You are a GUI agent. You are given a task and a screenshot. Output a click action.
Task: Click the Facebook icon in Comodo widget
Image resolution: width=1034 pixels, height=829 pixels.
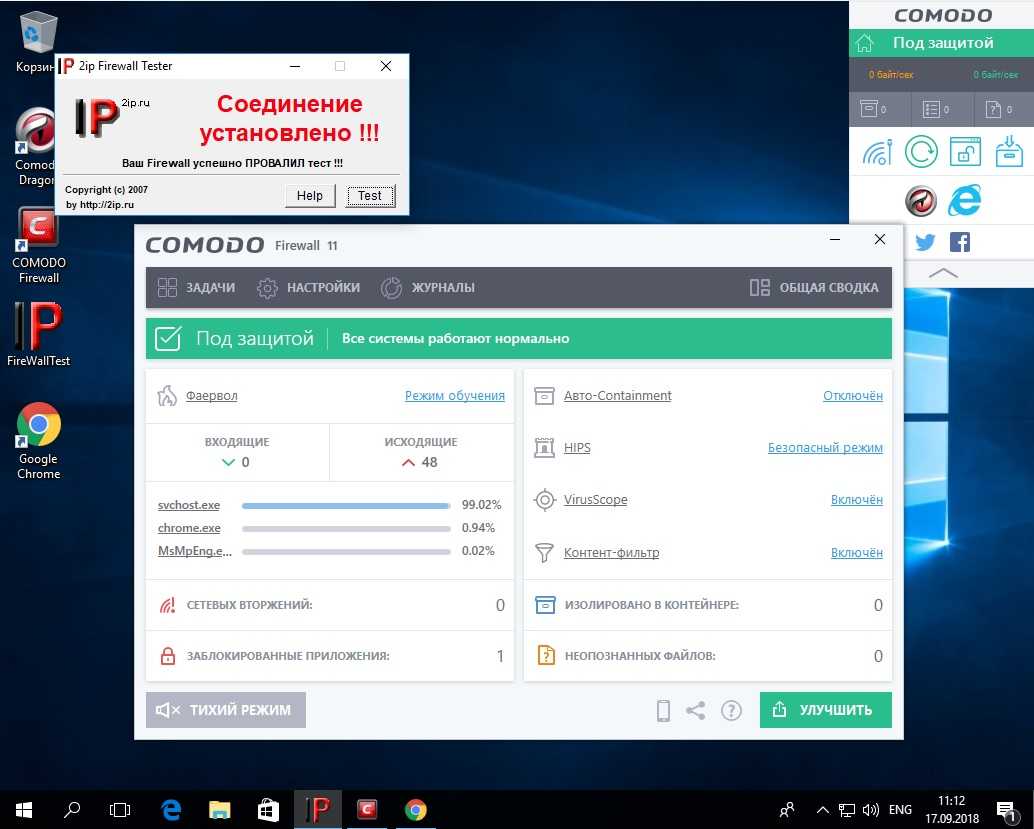pos(960,242)
